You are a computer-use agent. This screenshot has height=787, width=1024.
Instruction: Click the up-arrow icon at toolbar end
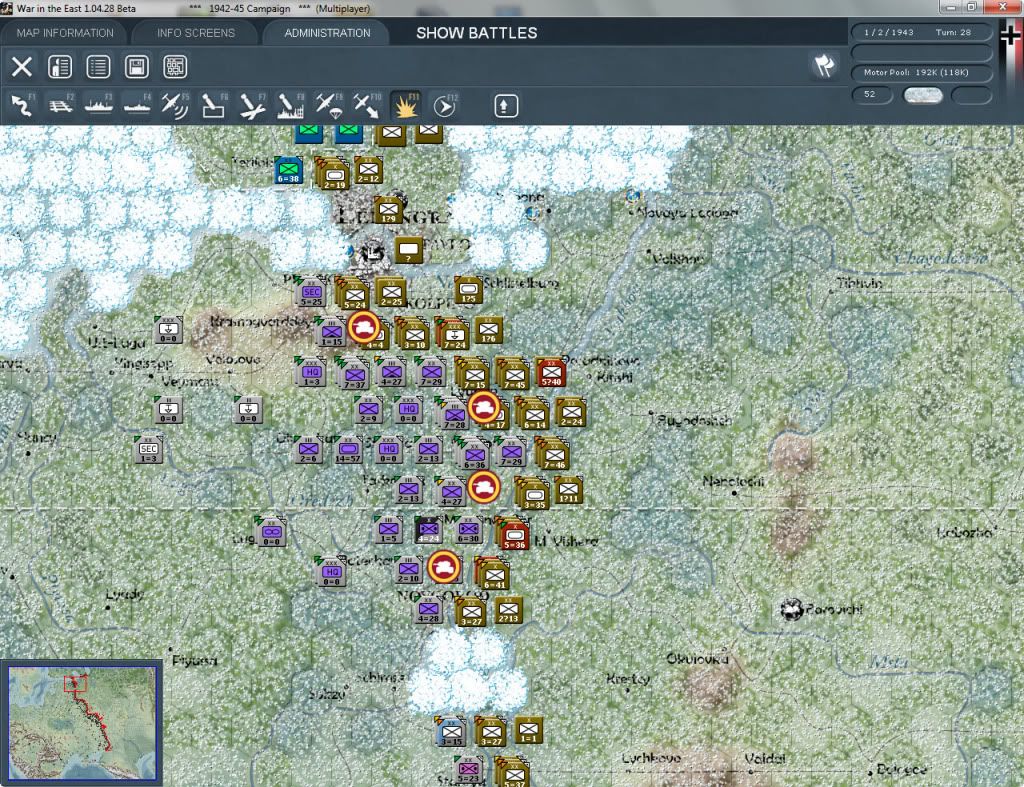coord(506,106)
